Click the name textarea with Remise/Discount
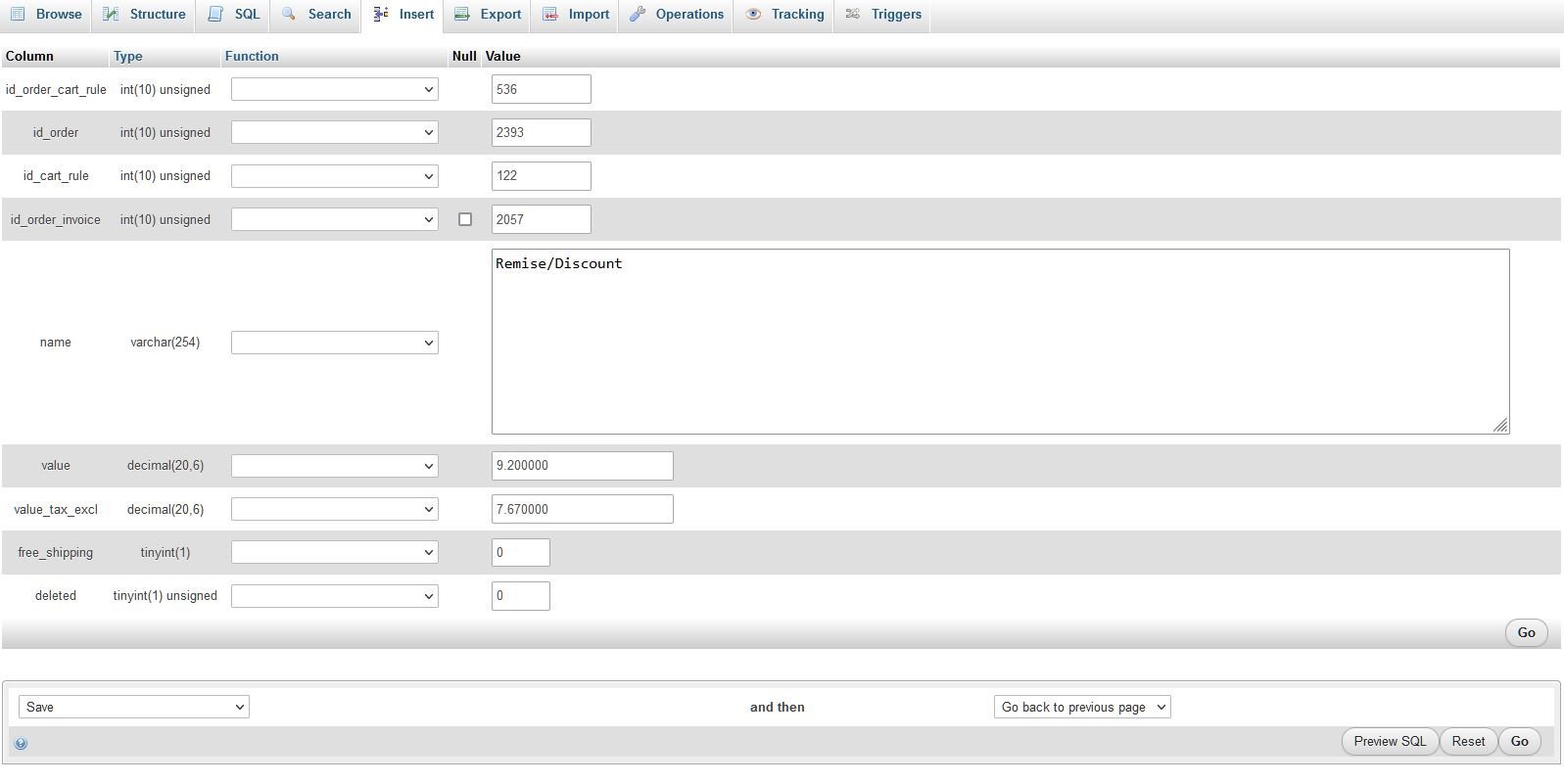This screenshot has height=784, width=1564. 1000,342
